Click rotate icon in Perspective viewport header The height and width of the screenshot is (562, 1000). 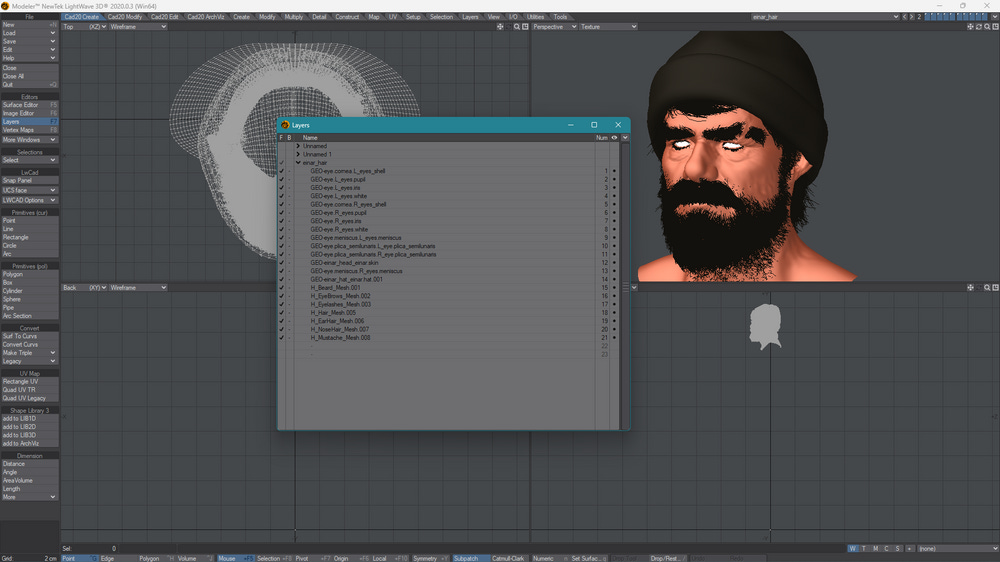978,27
